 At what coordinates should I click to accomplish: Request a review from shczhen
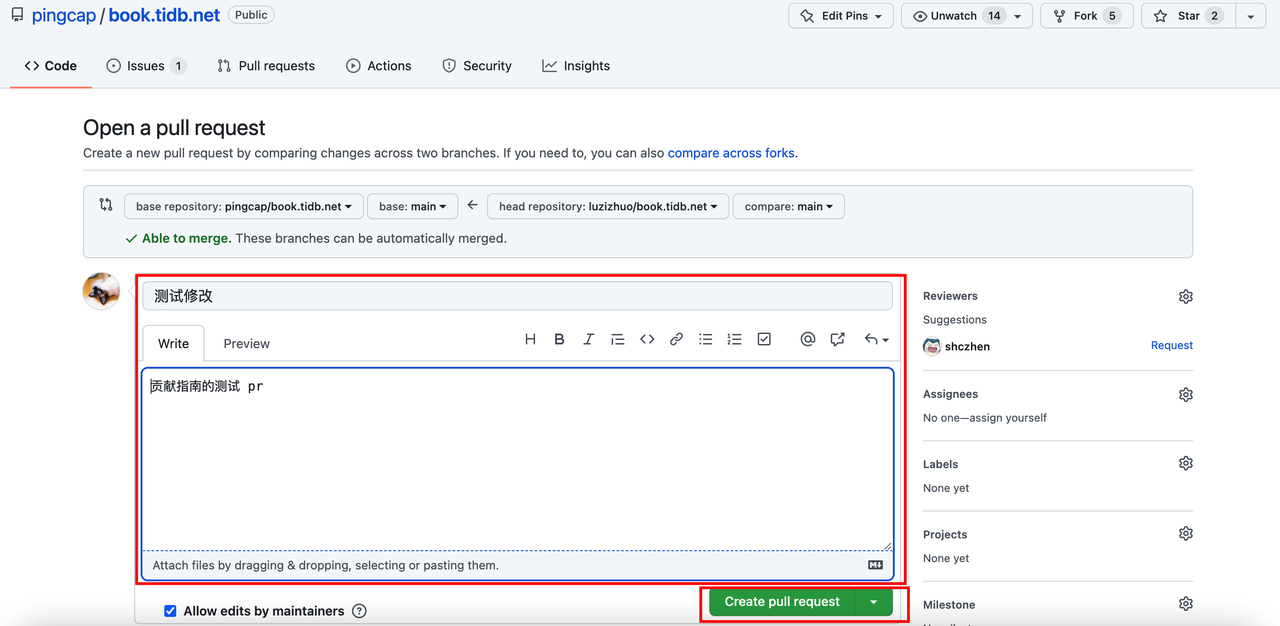pos(1171,346)
